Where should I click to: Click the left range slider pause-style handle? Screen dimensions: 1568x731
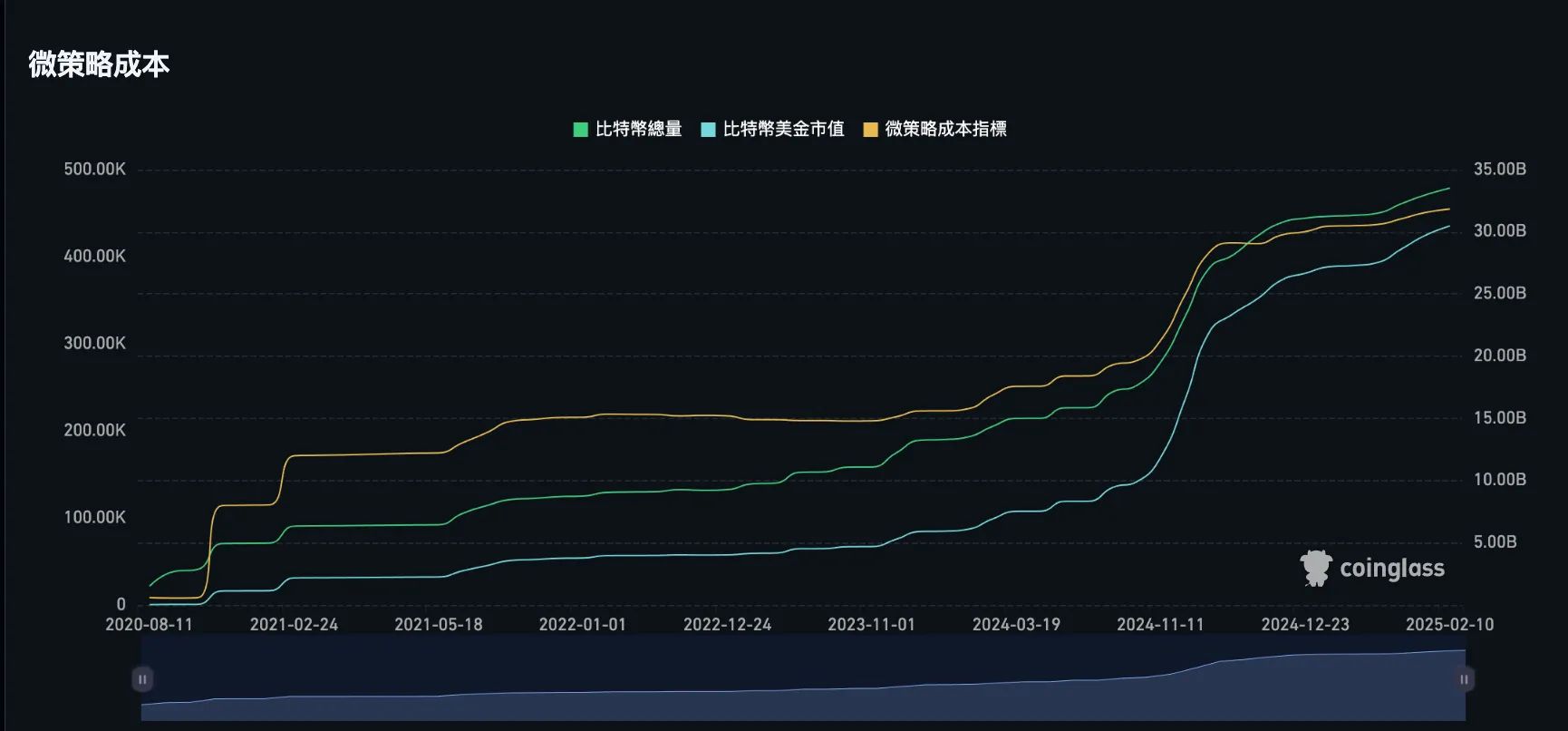pyautogui.click(x=142, y=678)
